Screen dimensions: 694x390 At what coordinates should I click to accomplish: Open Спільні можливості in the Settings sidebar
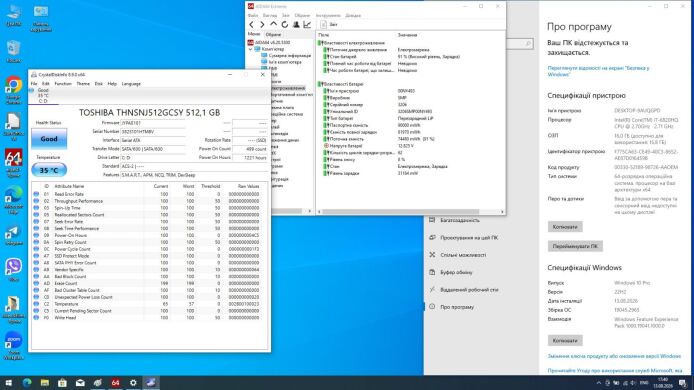point(463,255)
